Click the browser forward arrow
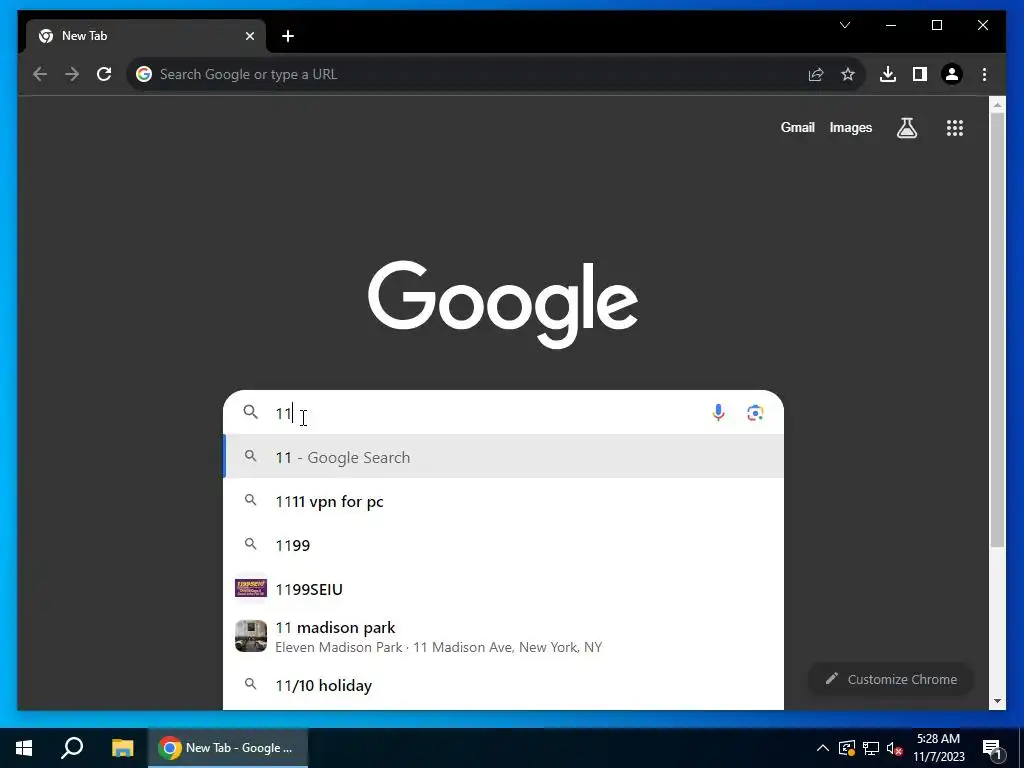Viewport: 1024px width, 768px height. pos(72,74)
